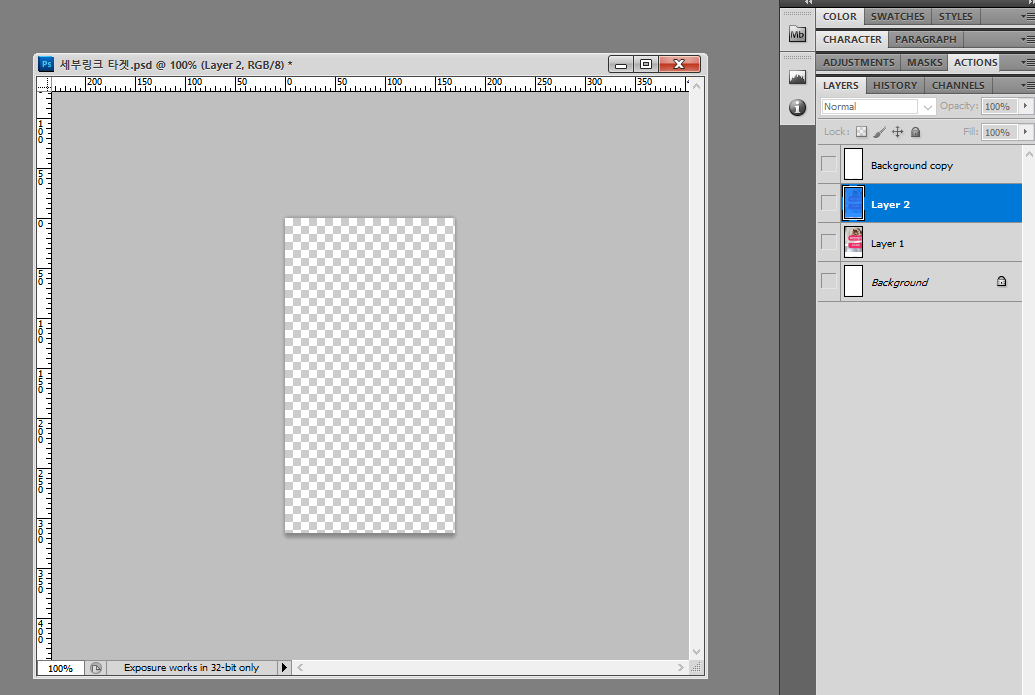Toggle lock all padlock icon
This screenshot has width=1035, height=695.
point(916,132)
